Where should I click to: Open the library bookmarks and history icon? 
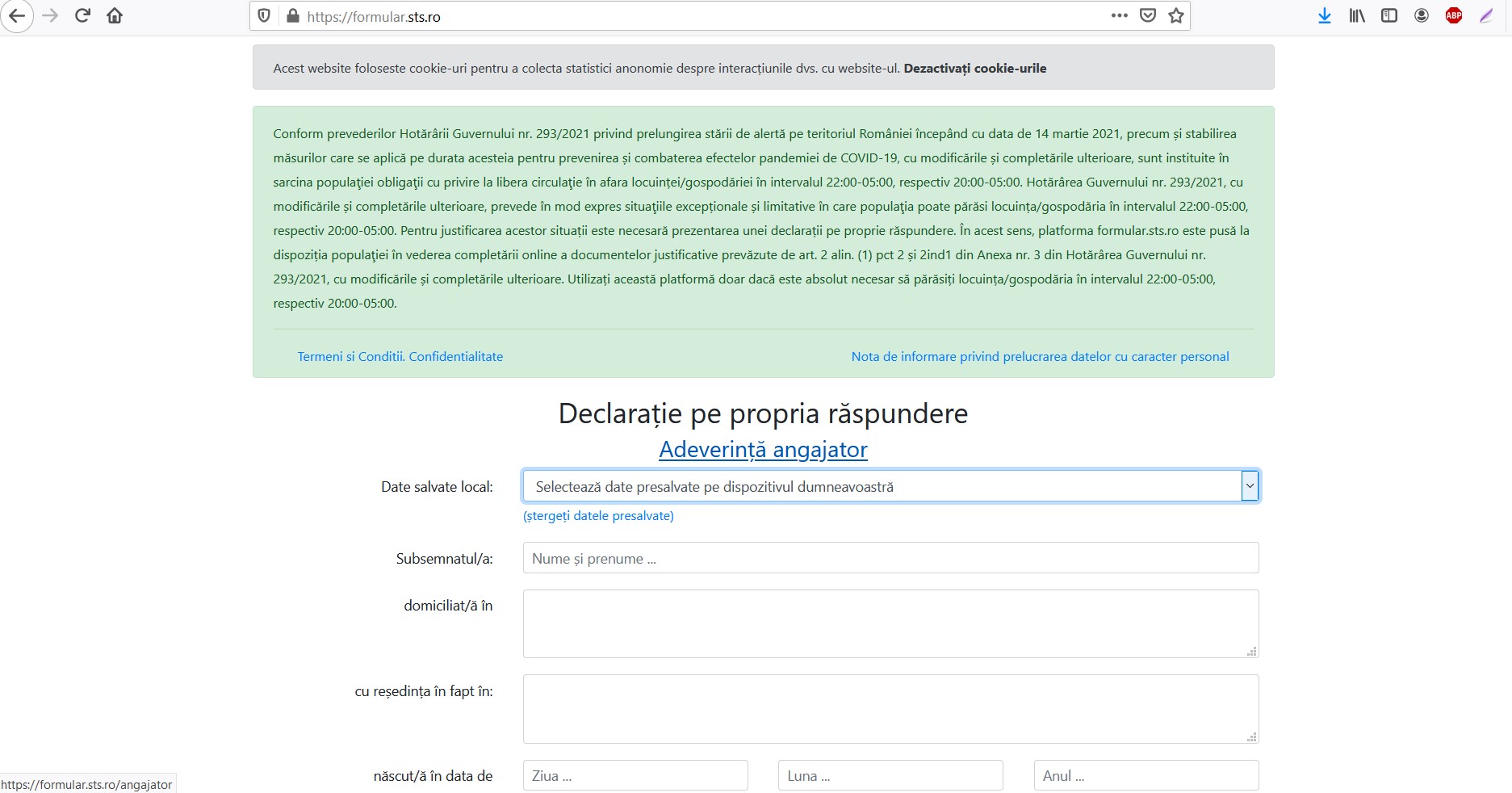pyautogui.click(x=1357, y=16)
